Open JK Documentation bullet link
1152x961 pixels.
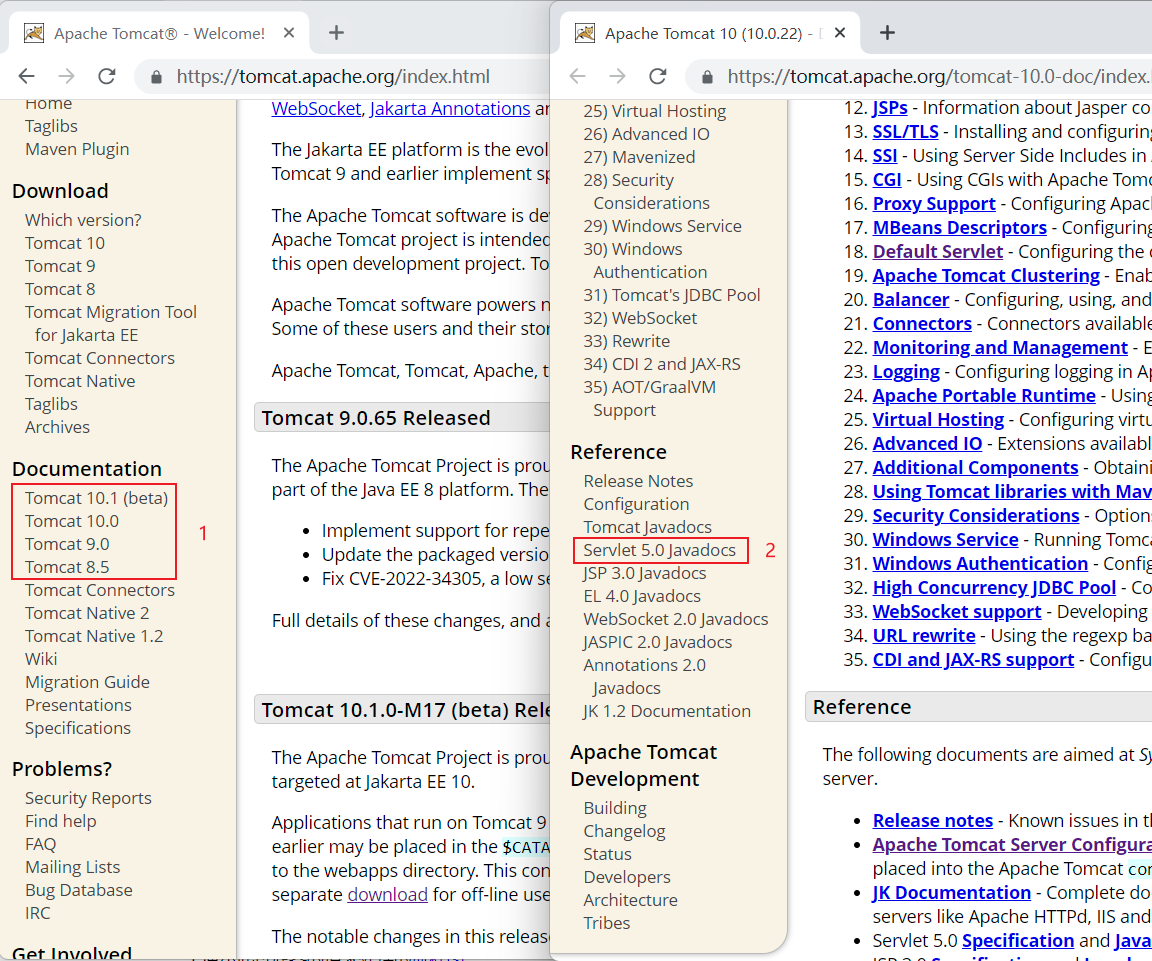click(x=951, y=893)
